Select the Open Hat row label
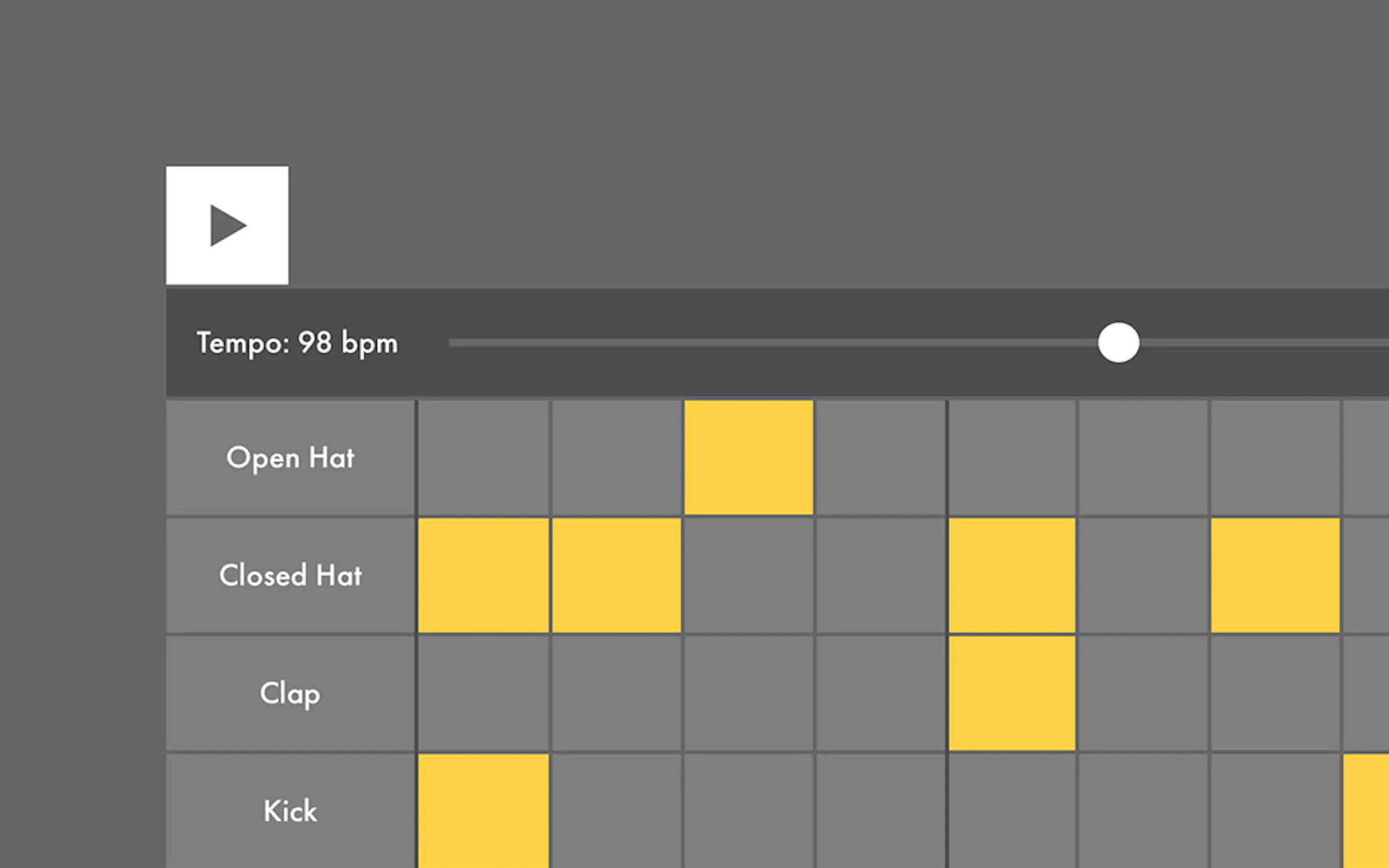 click(x=290, y=457)
